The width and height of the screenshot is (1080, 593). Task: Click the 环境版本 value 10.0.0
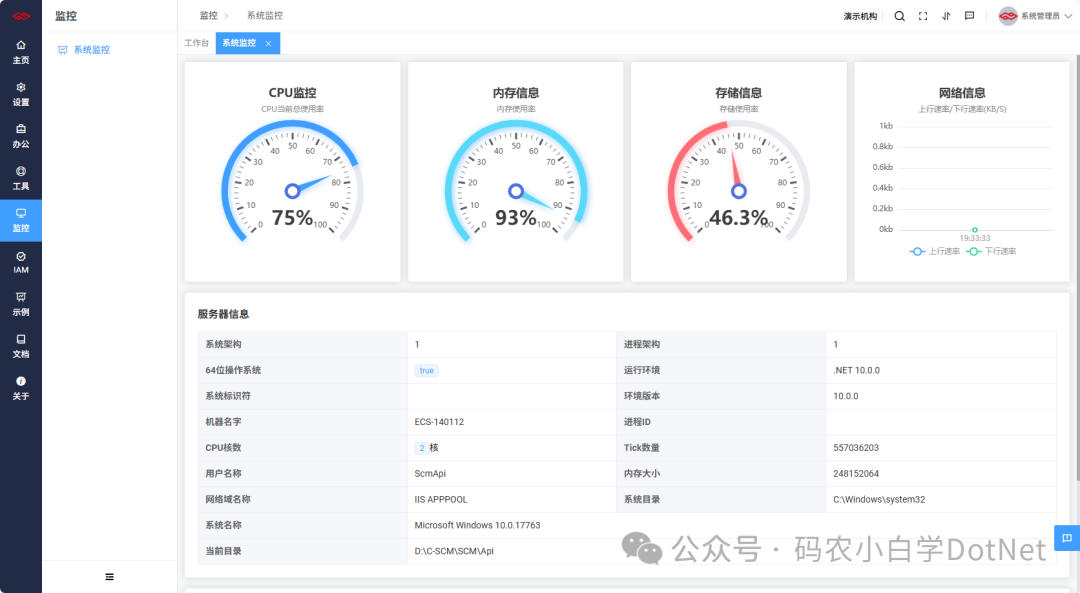pos(846,396)
